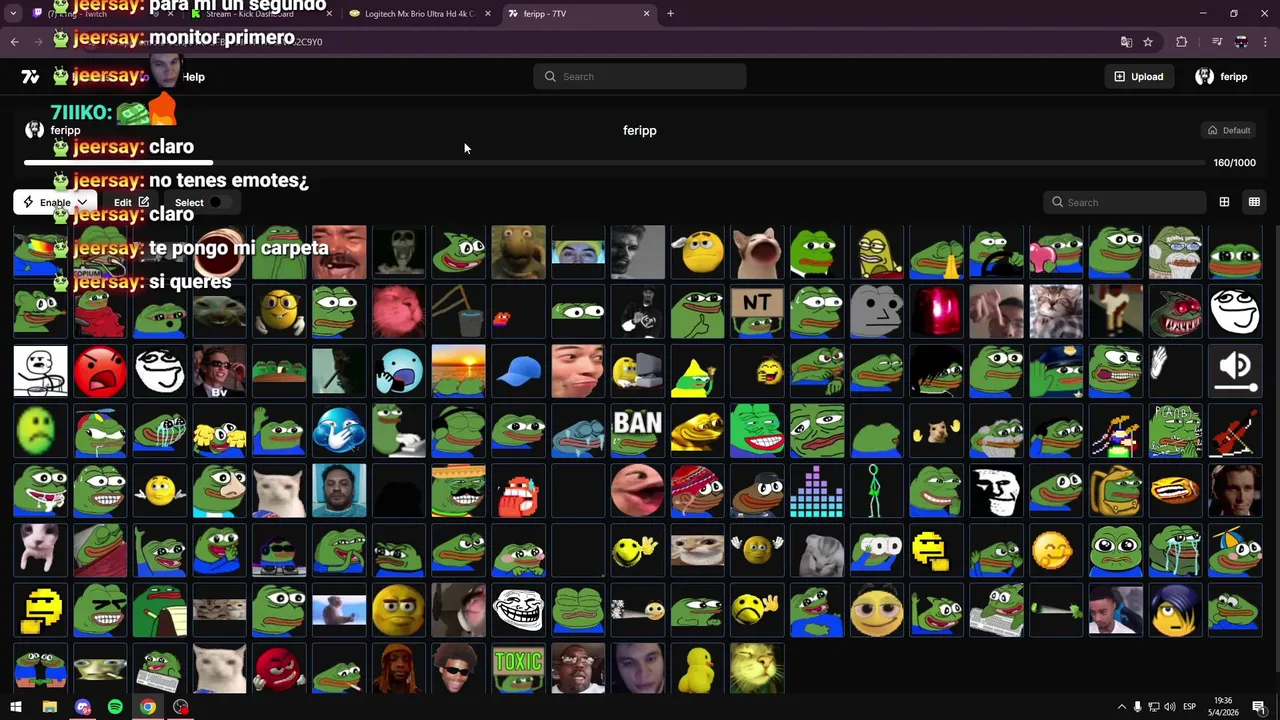Open the black-and-white trollge face emote
1280x720 pixels.
(x=996, y=491)
